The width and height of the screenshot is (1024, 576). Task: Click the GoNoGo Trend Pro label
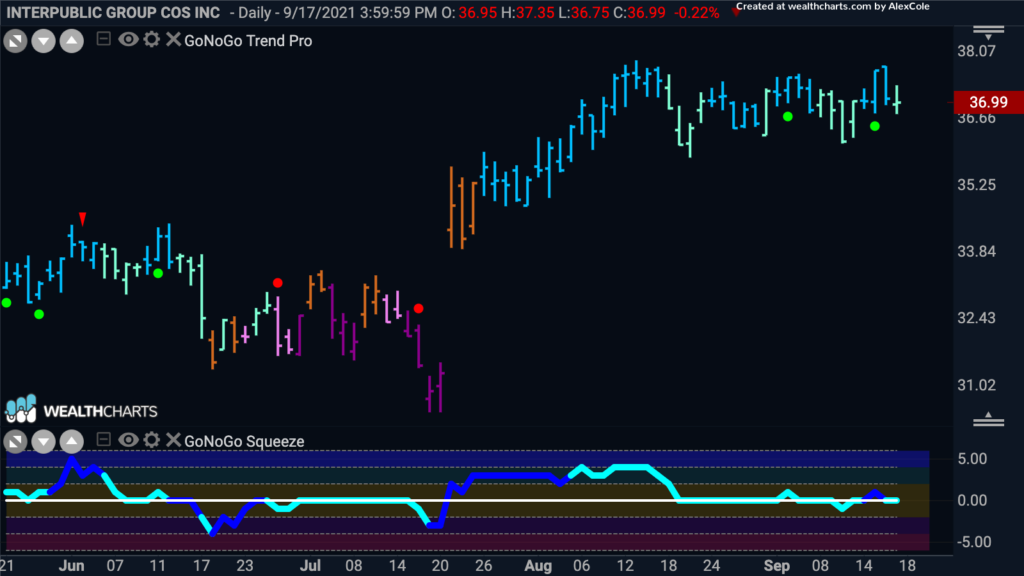[248, 40]
